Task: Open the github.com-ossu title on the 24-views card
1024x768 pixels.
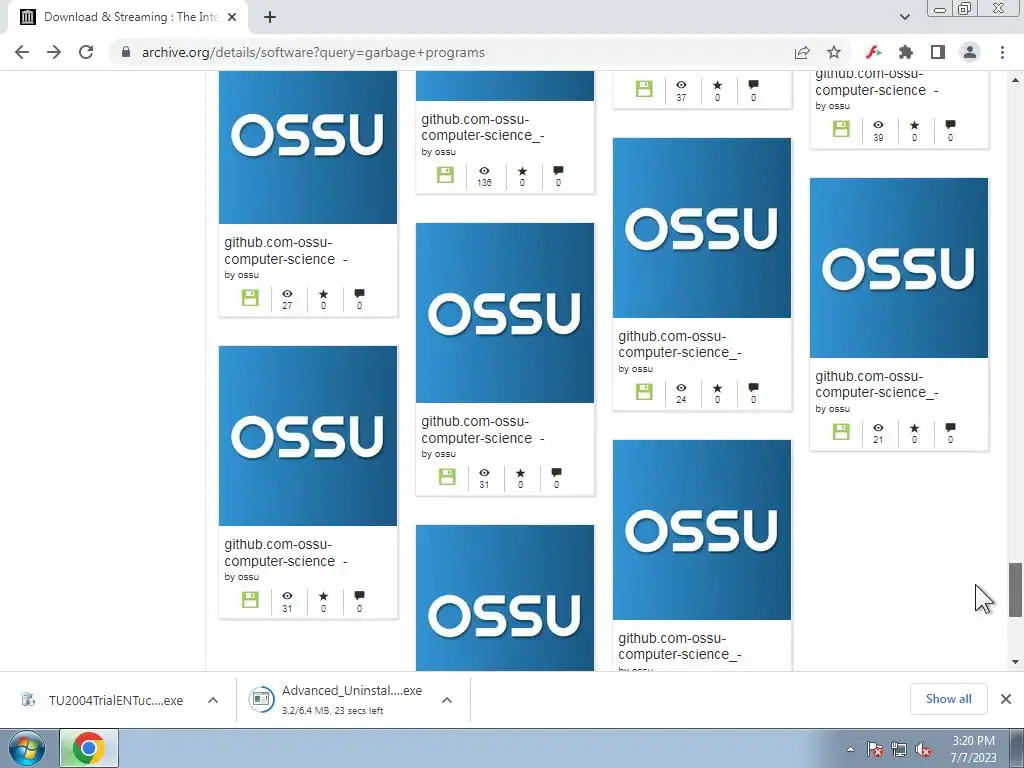Action: 680,344
